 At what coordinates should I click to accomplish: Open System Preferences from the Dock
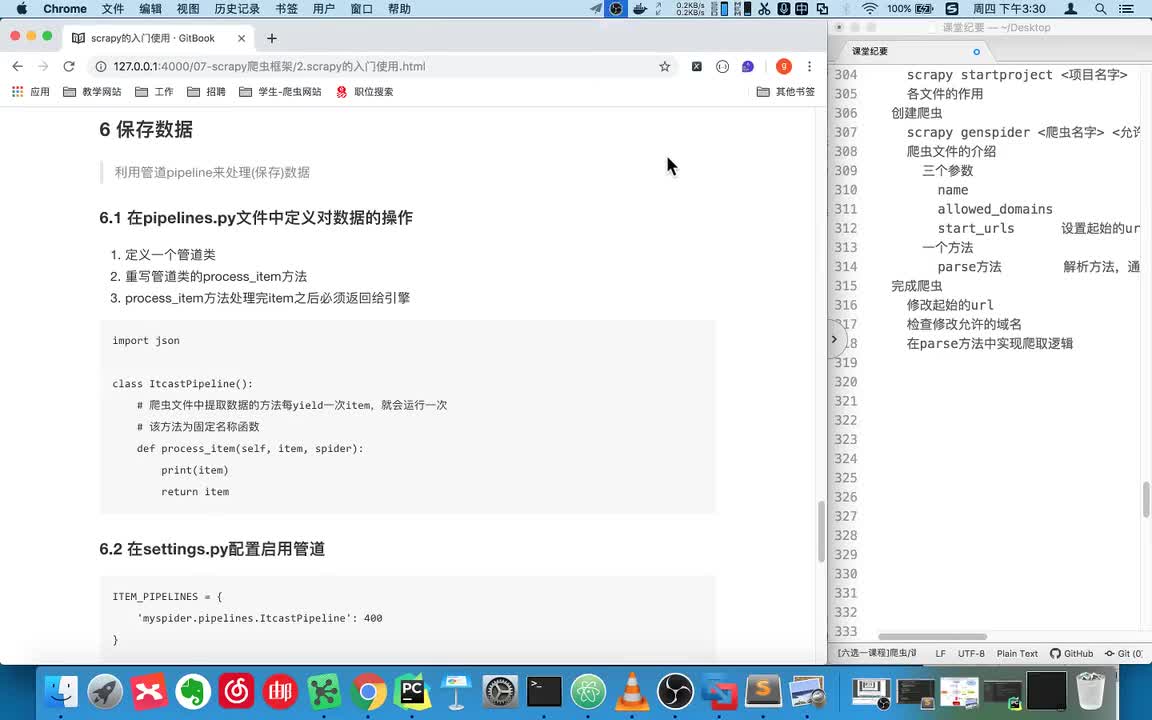coord(500,691)
